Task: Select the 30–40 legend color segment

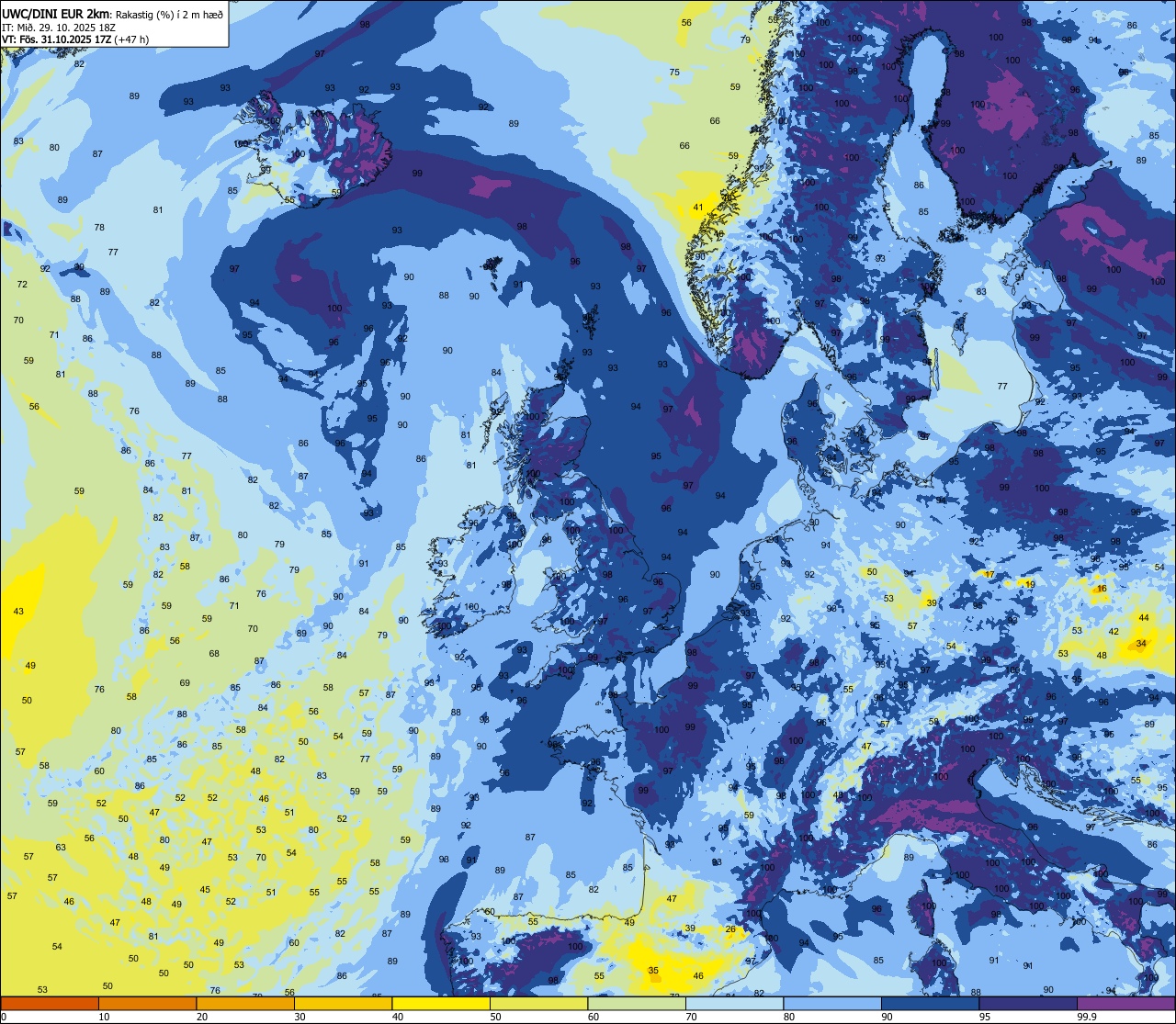Action: pos(343,1004)
